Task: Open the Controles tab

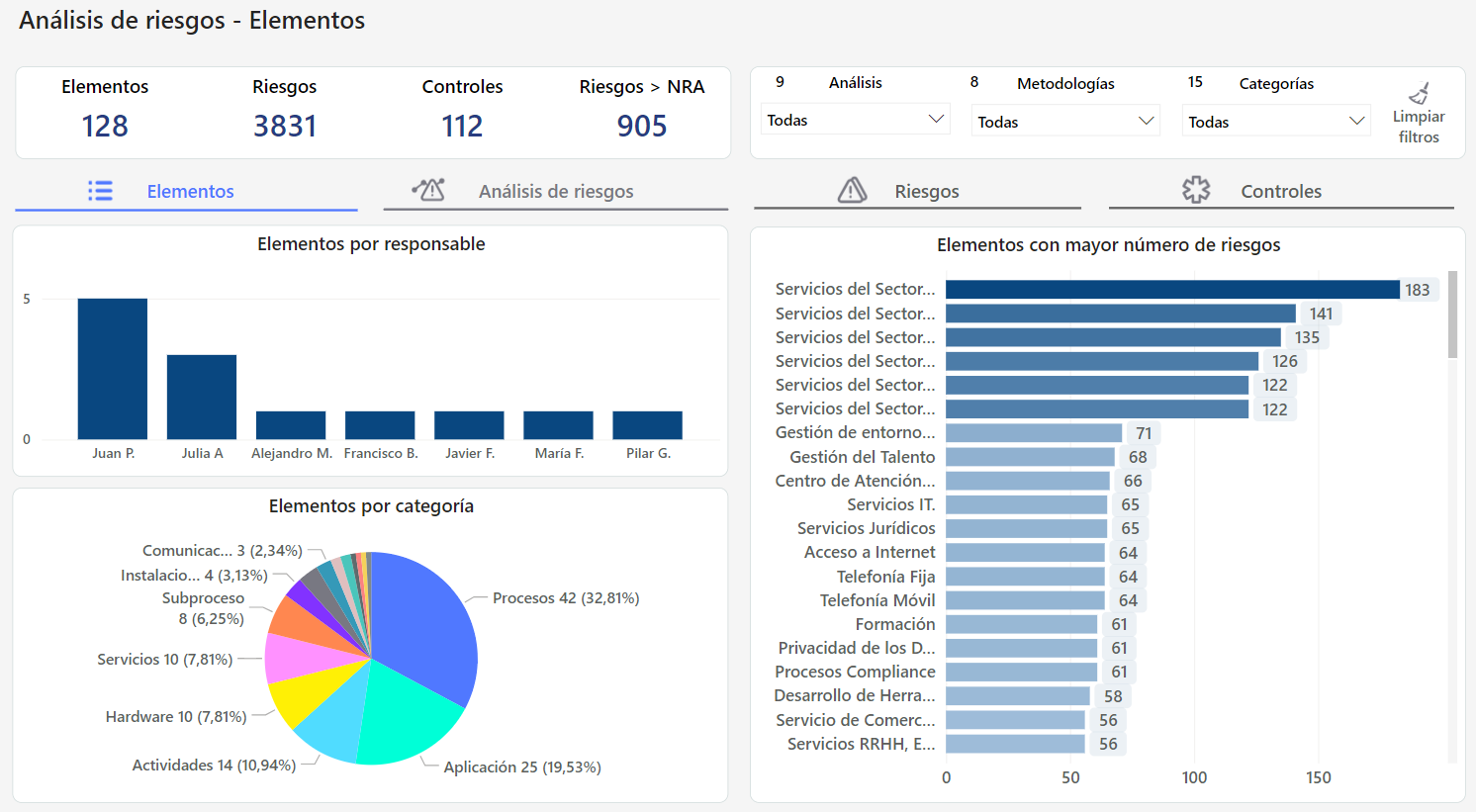Action: (x=1280, y=191)
